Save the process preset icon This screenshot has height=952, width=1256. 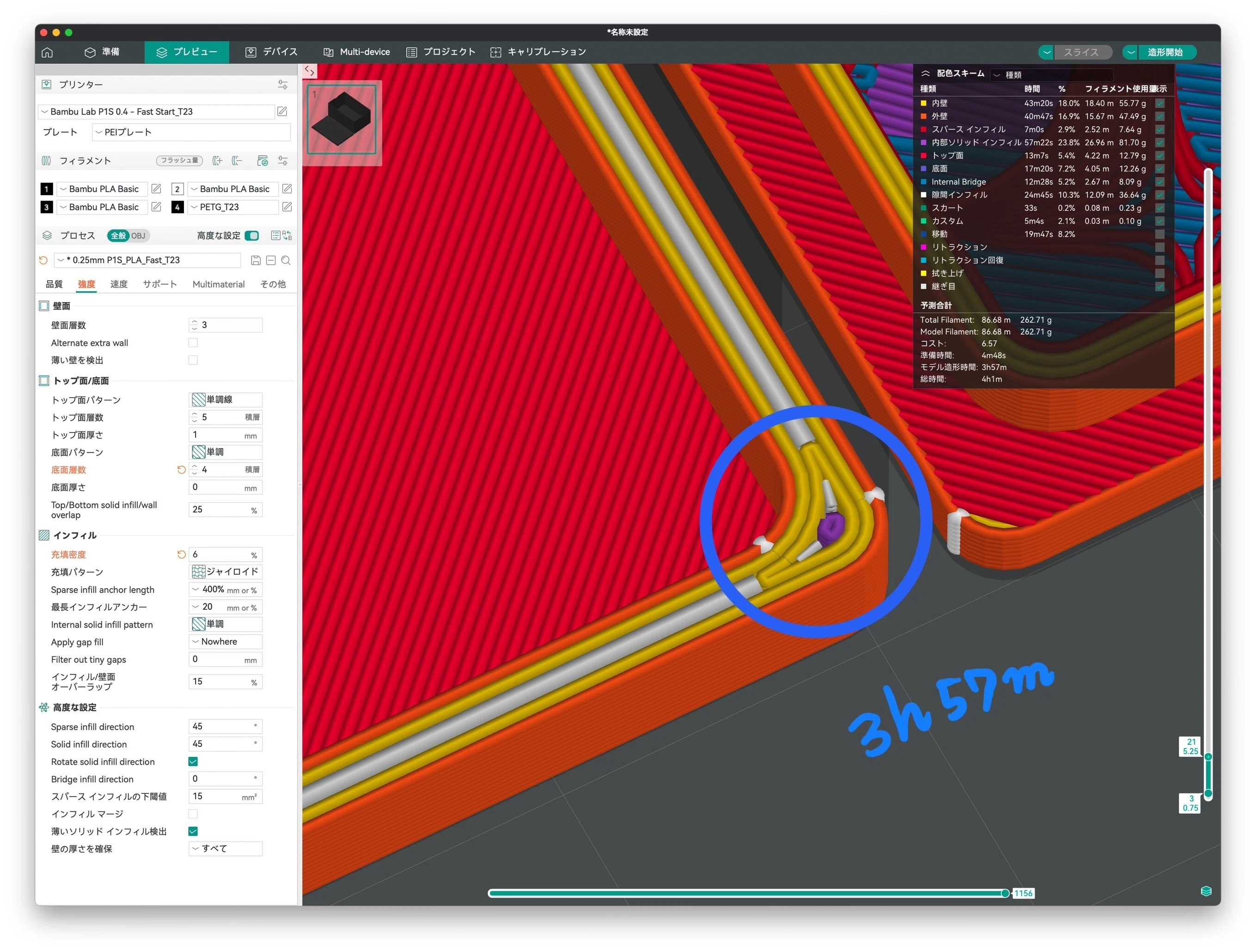coord(256,260)
